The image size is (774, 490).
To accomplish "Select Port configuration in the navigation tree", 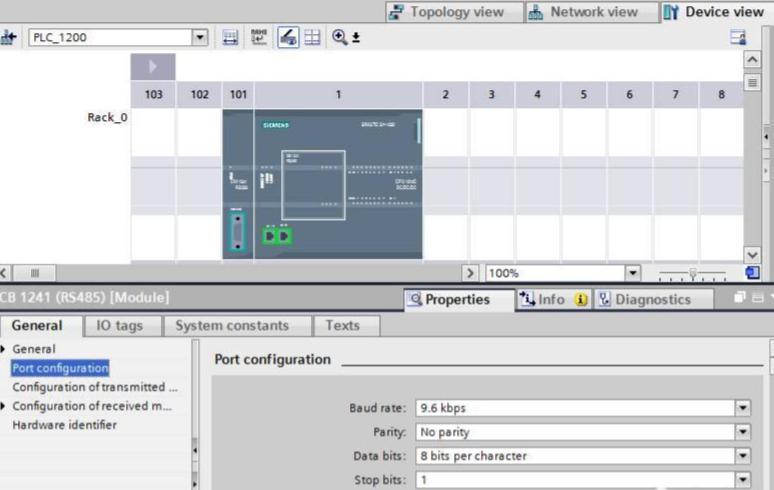I will (60, 368).
